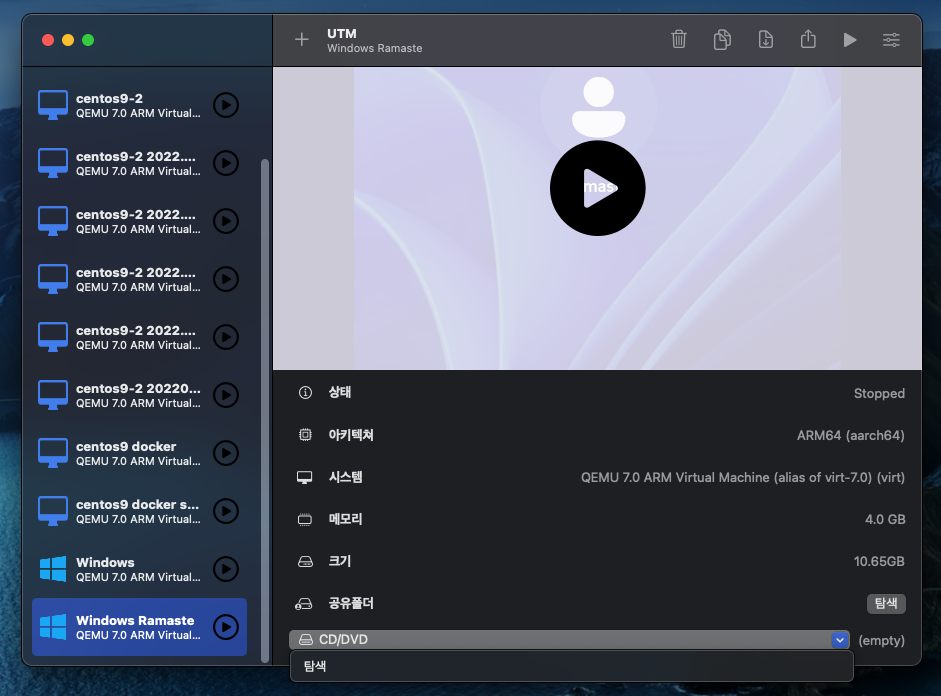Start the centos9 docker s... VM play button
This screenshot has width=941, height=696.
226,511
